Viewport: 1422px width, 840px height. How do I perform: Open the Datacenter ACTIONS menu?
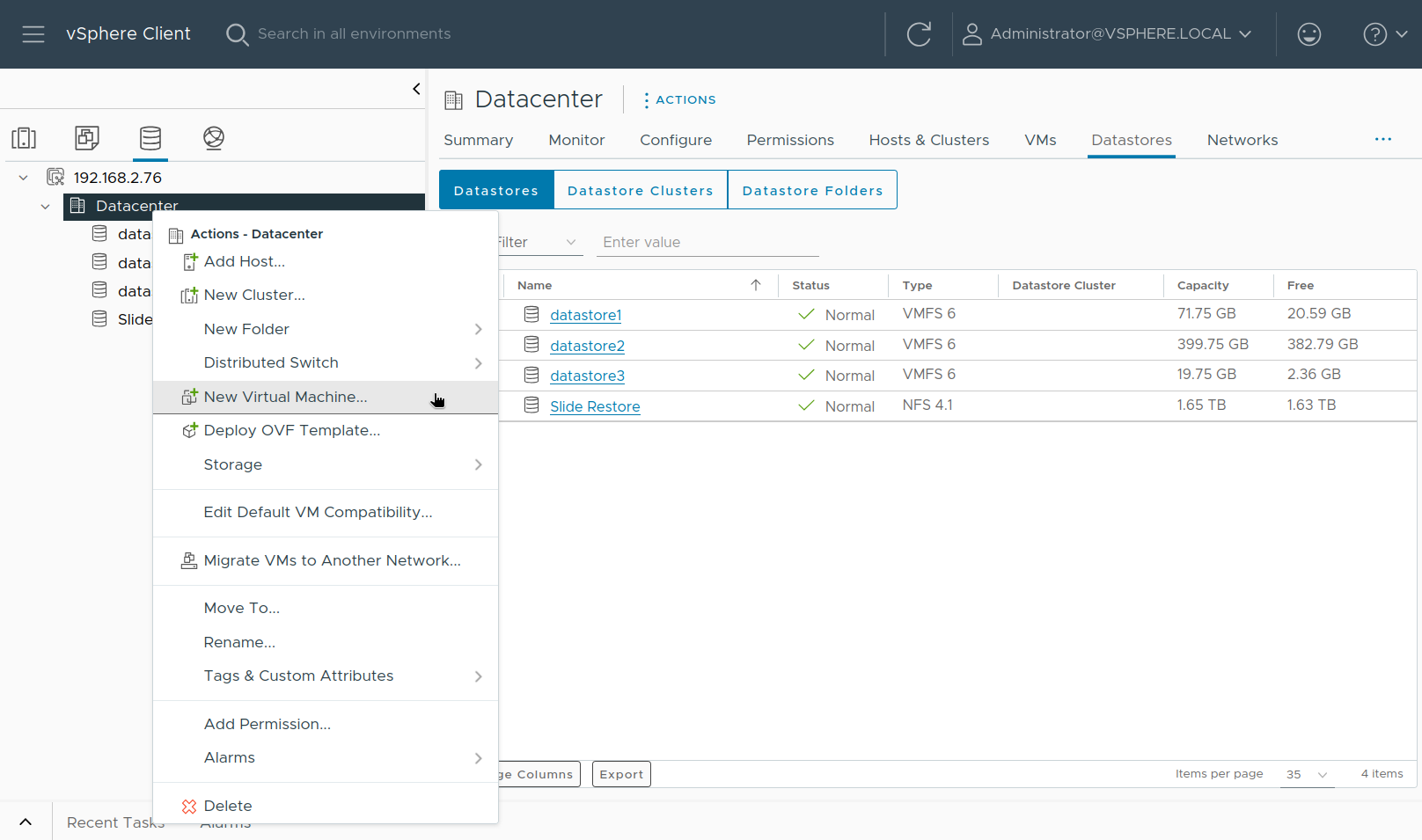[679, 100]
